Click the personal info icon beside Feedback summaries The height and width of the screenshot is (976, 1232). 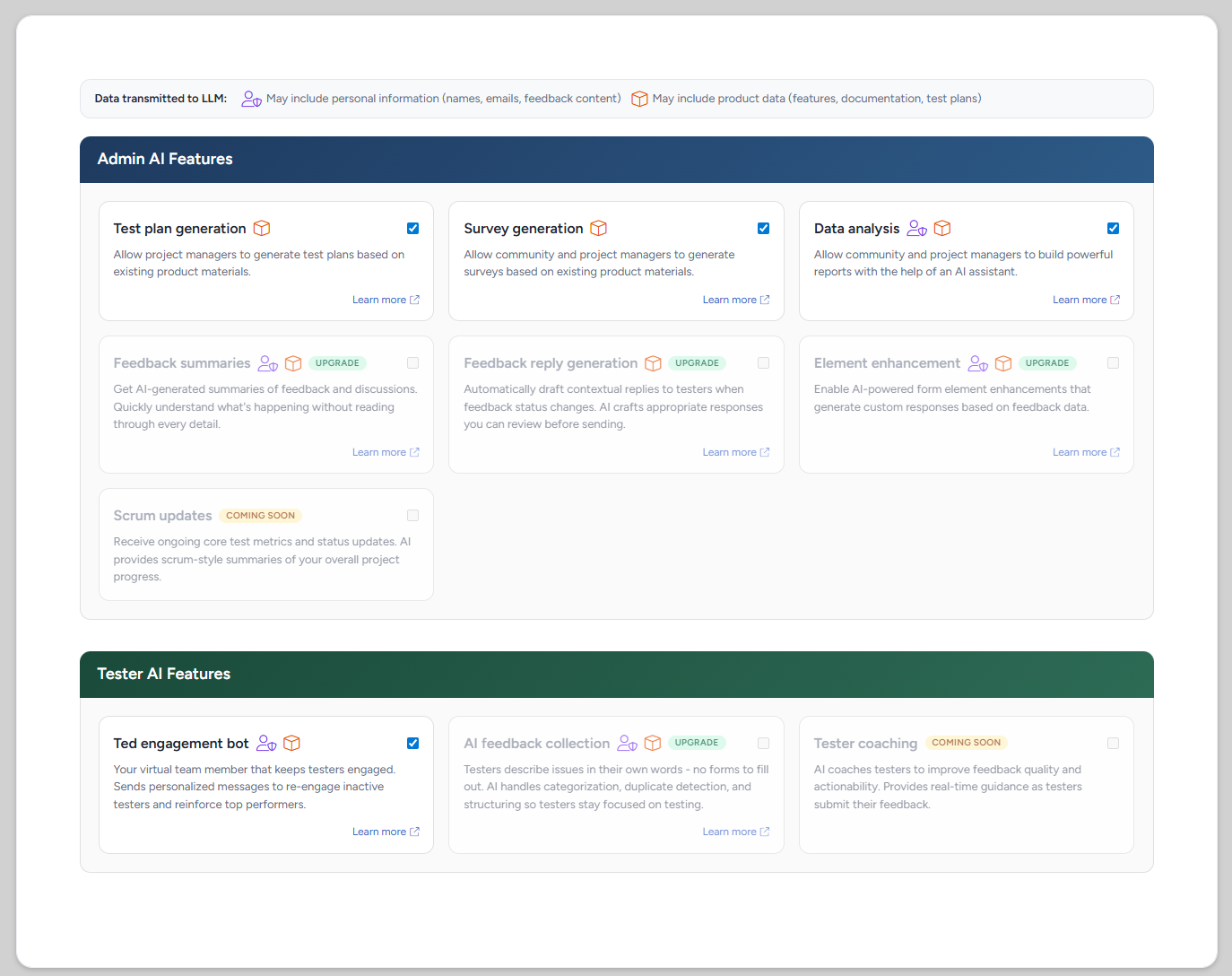tap(267, 363)
